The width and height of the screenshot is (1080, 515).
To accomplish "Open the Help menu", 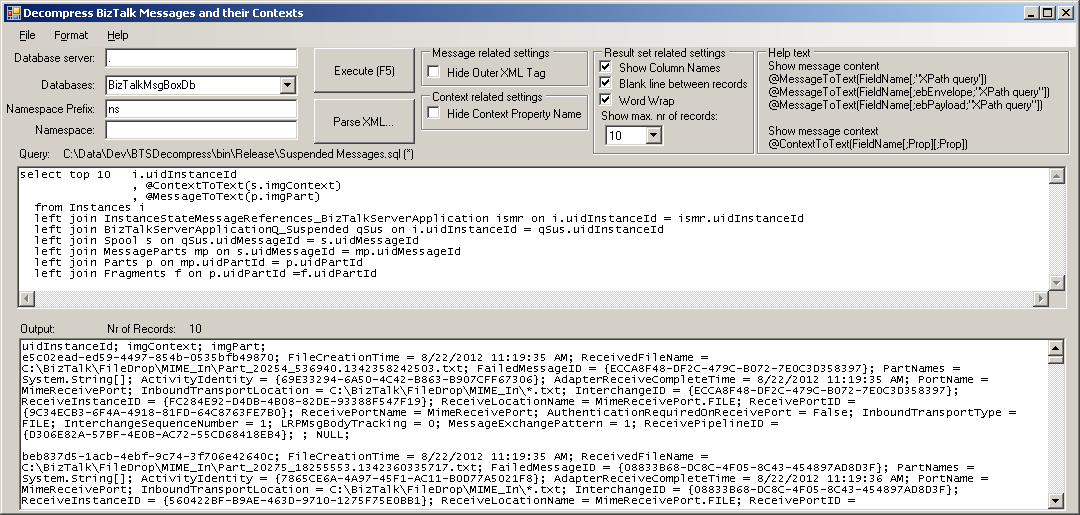I will [x=117, y=35].
